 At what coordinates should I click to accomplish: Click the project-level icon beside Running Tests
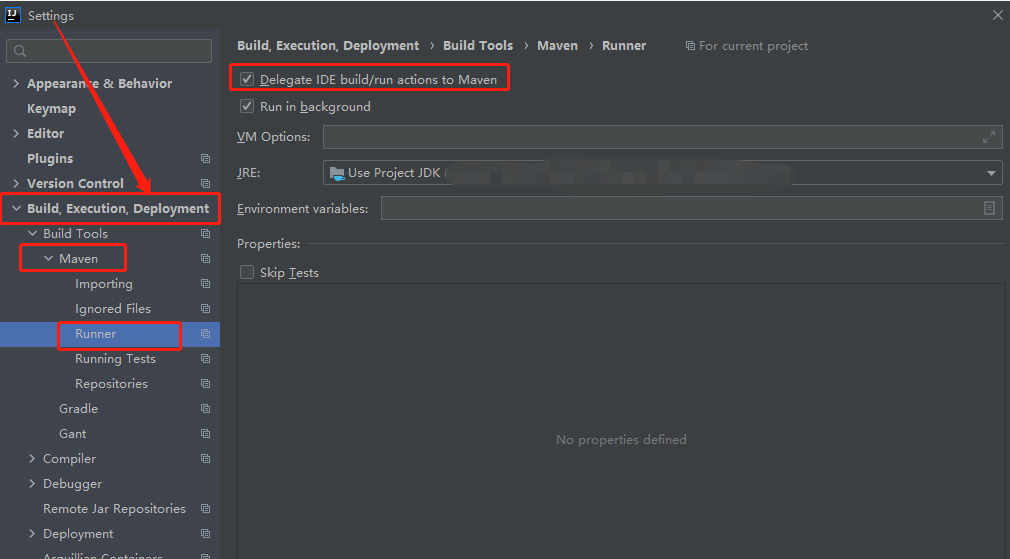205,359
